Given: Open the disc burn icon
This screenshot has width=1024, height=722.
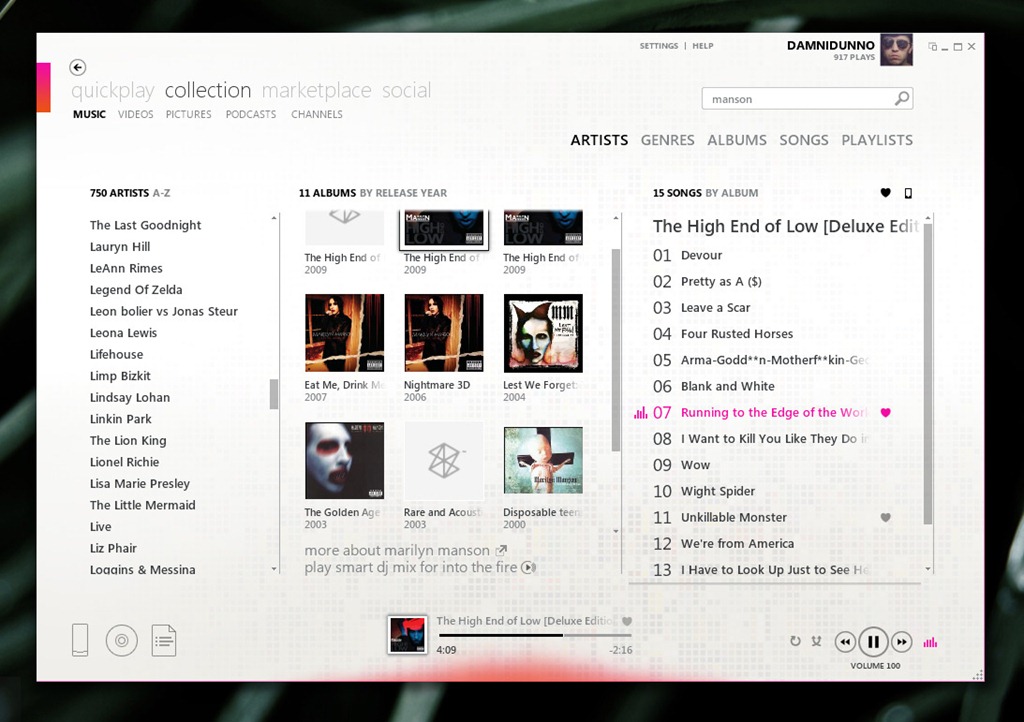Looking at the screenshot, I should [x=121, y=640].
